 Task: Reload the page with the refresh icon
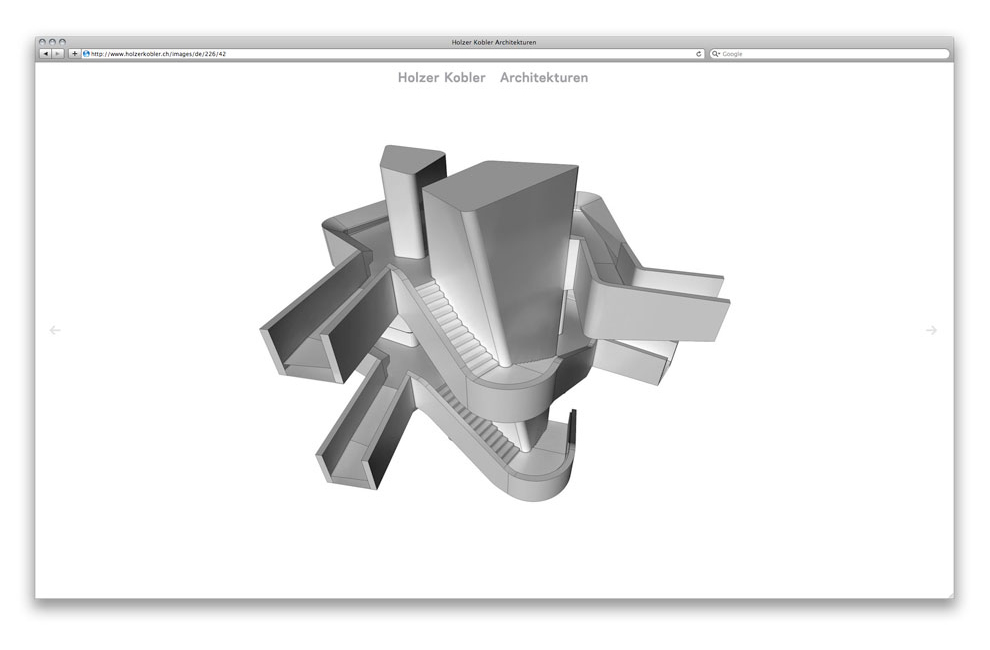point(698,54)
